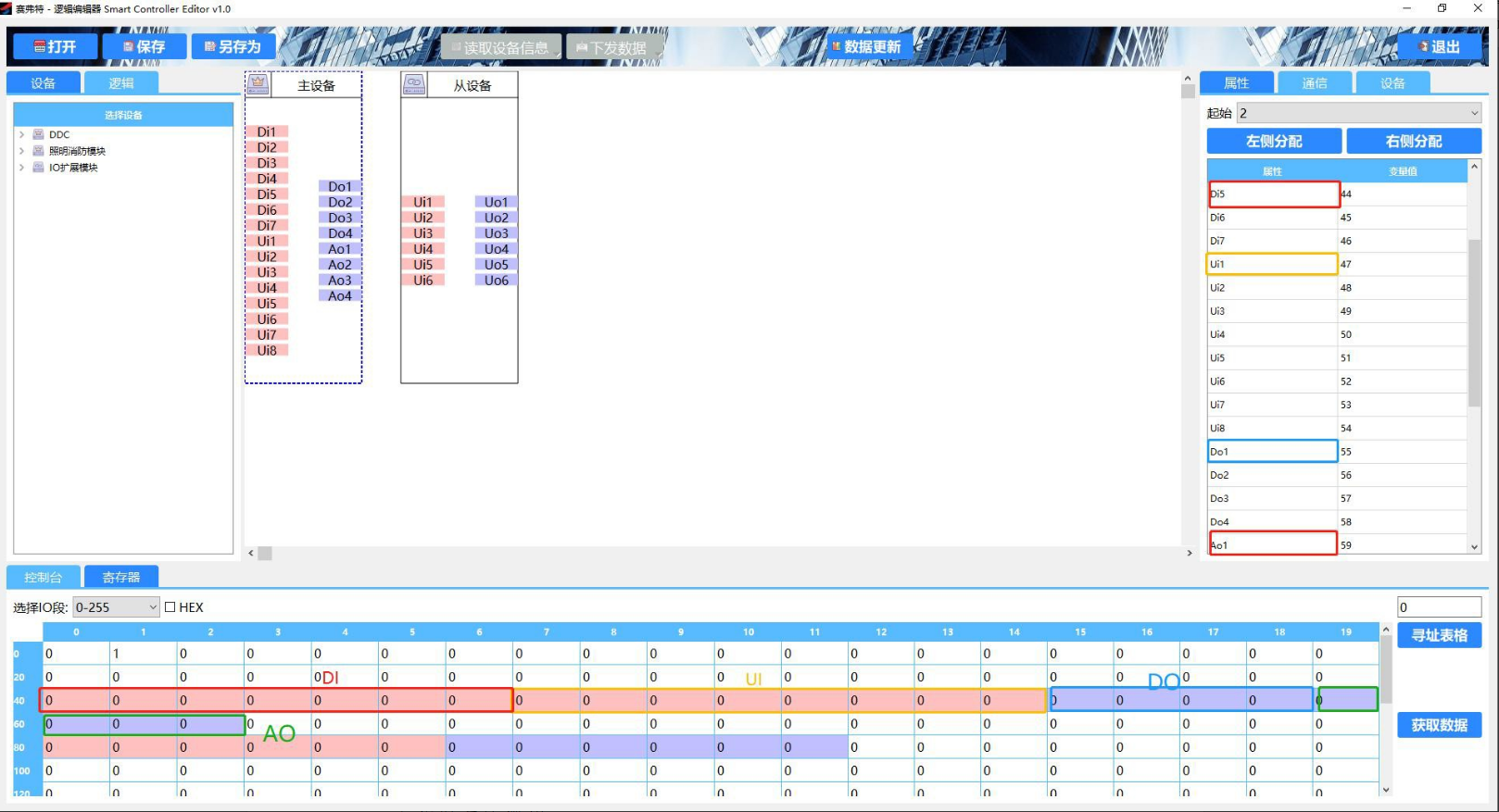This screenshot has width=1499, height=812.
Task: Click the 照明消防模块 module icon
Action: tap(39, 151)
